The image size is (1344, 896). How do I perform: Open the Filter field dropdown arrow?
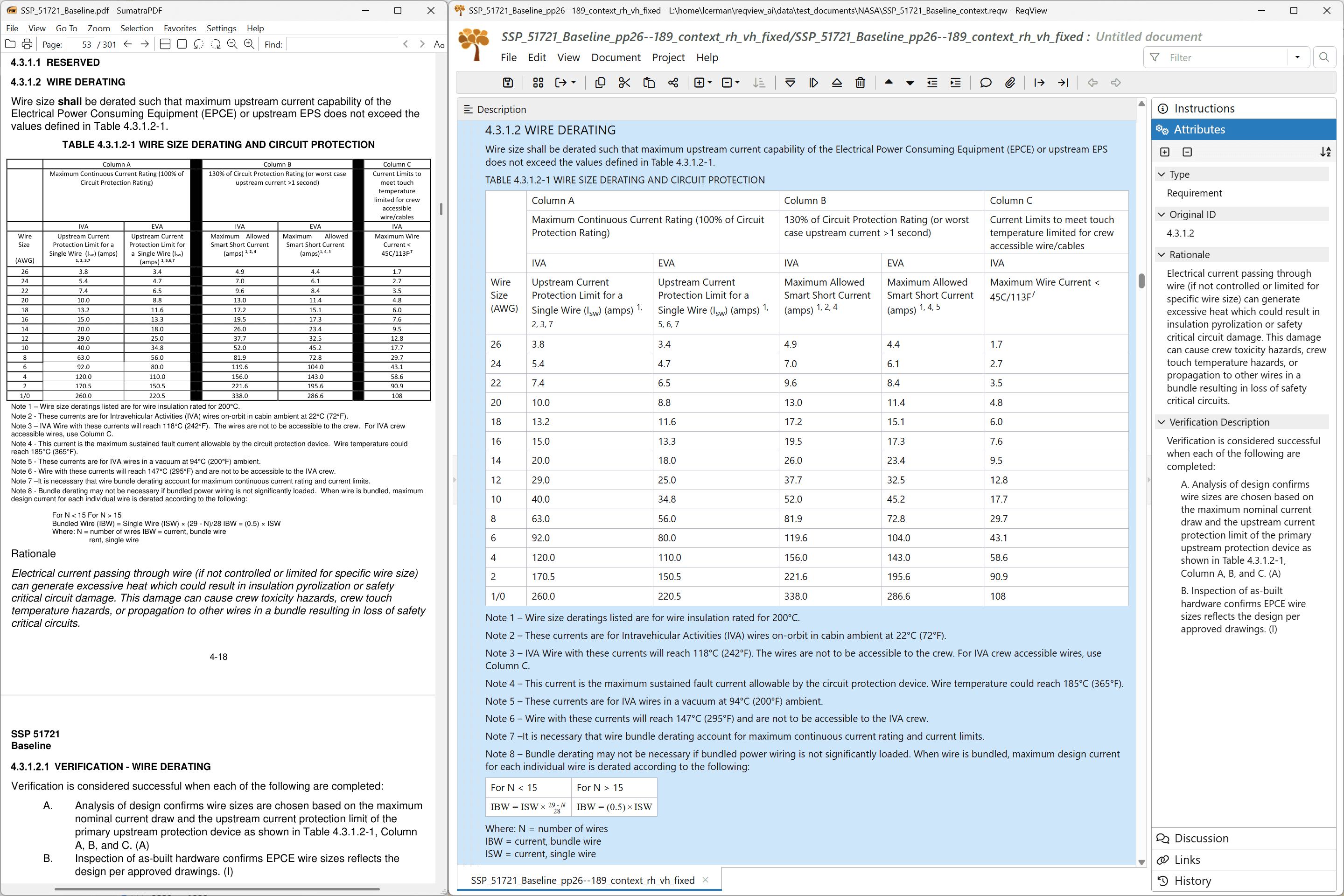pyautogui.click(x=1298, y=57)
